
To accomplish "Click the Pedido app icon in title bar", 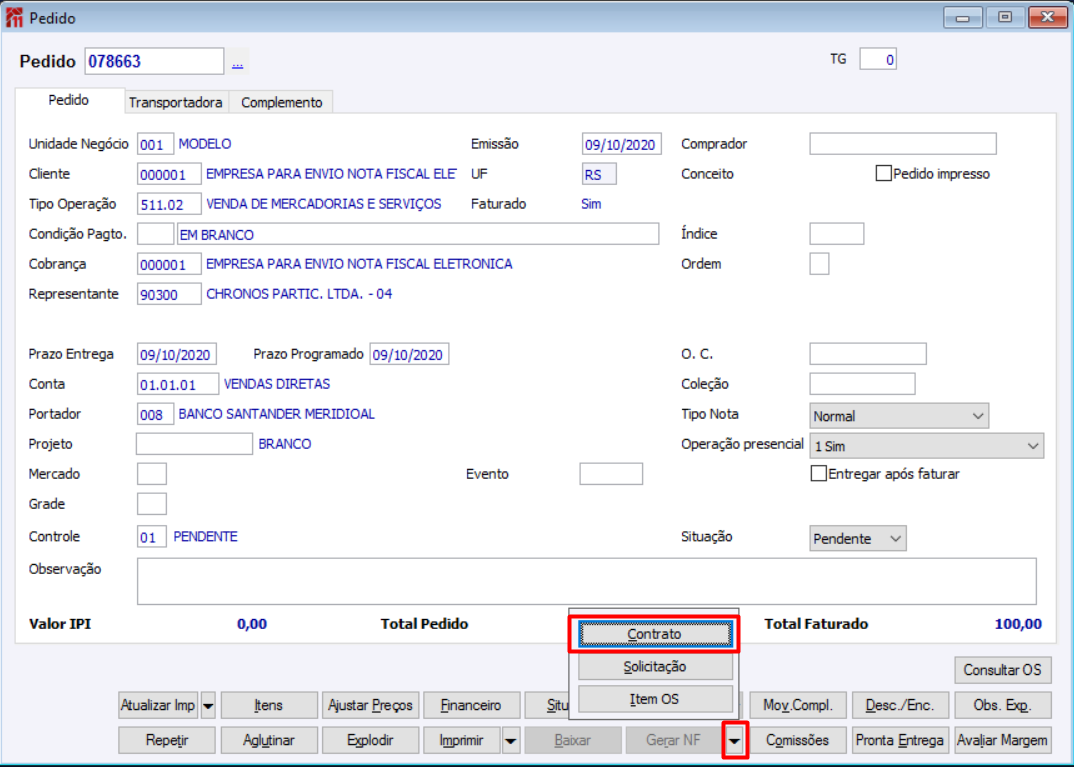I will tap(14, 18).
